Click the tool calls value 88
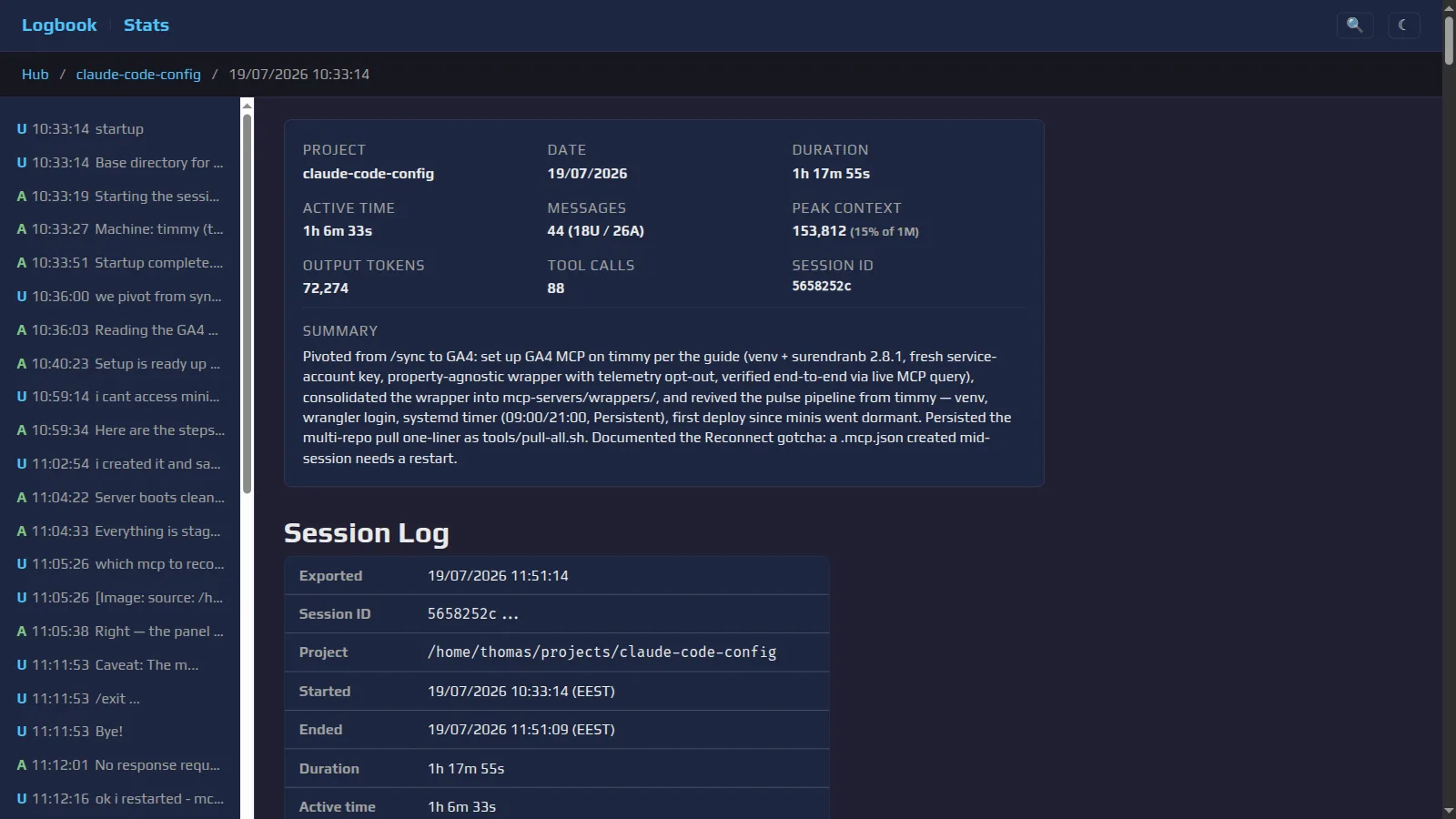This screenshot has height=819, width=1456. click(x=556, y=288)
